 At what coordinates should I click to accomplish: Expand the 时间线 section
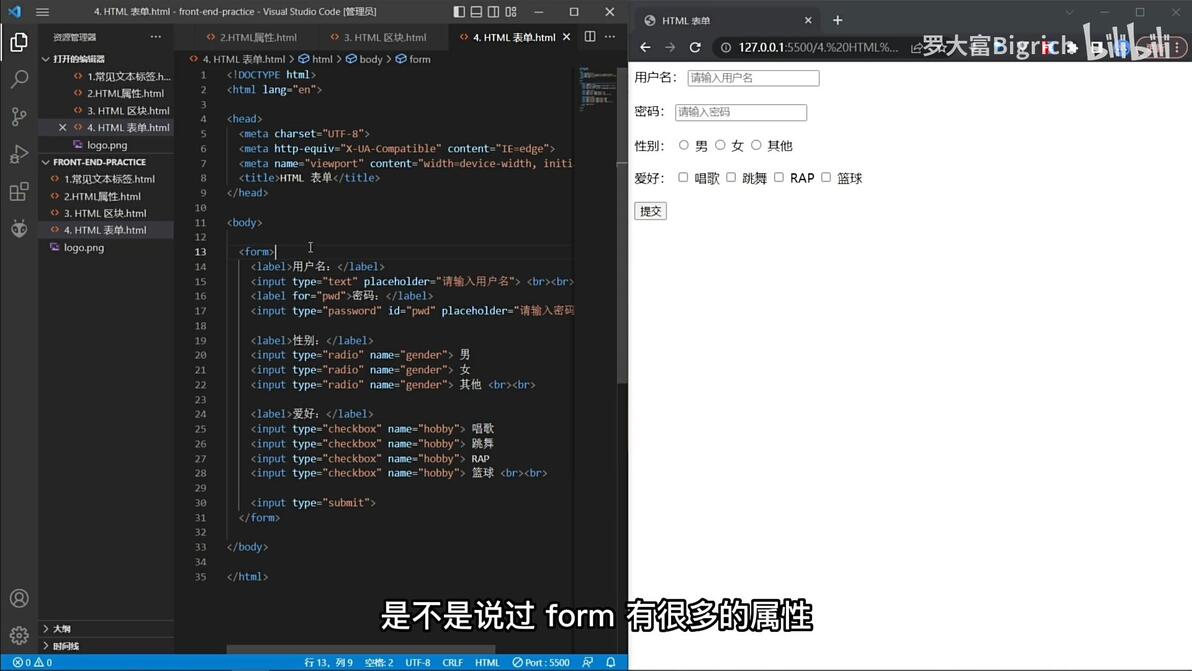[x=106, y=646]
